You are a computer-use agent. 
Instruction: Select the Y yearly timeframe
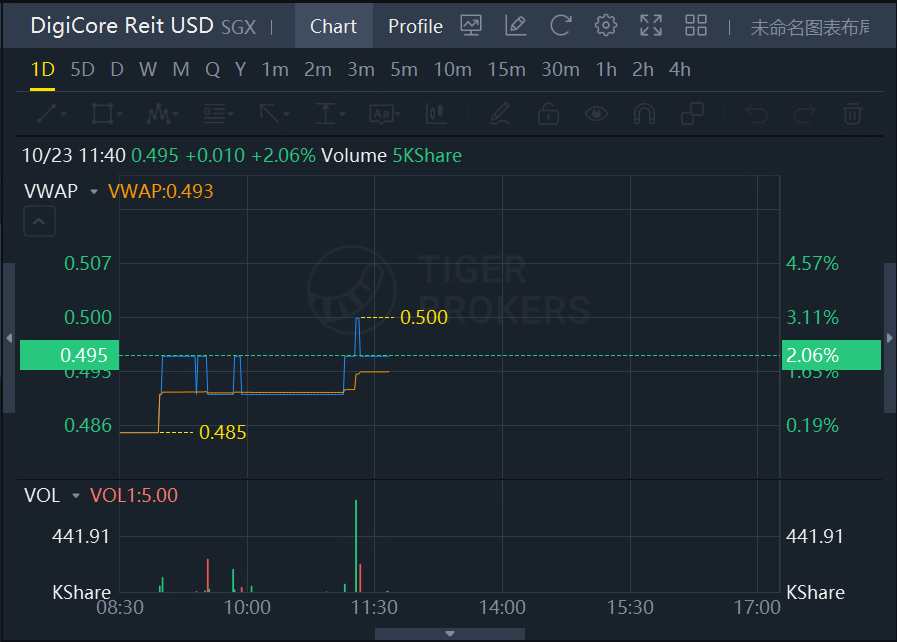(x=240, y=70)
